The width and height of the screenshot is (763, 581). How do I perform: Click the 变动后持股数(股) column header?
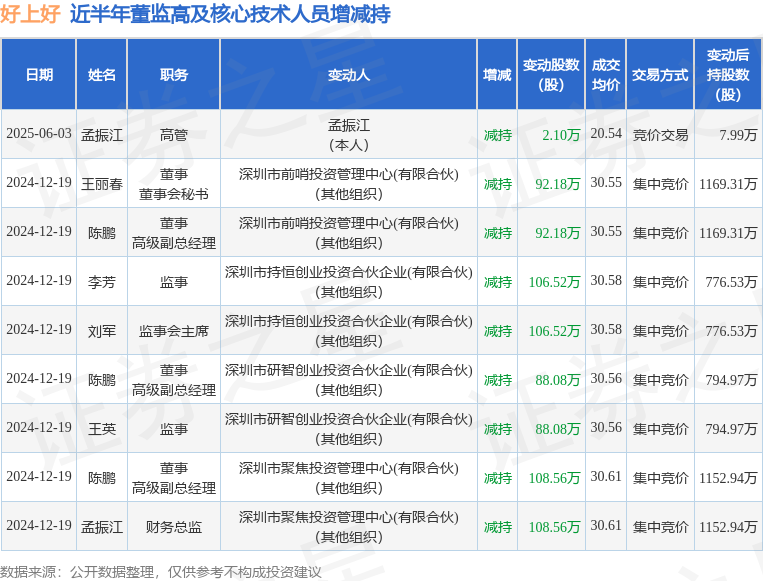pyautogui.click(x=728, y=74)
